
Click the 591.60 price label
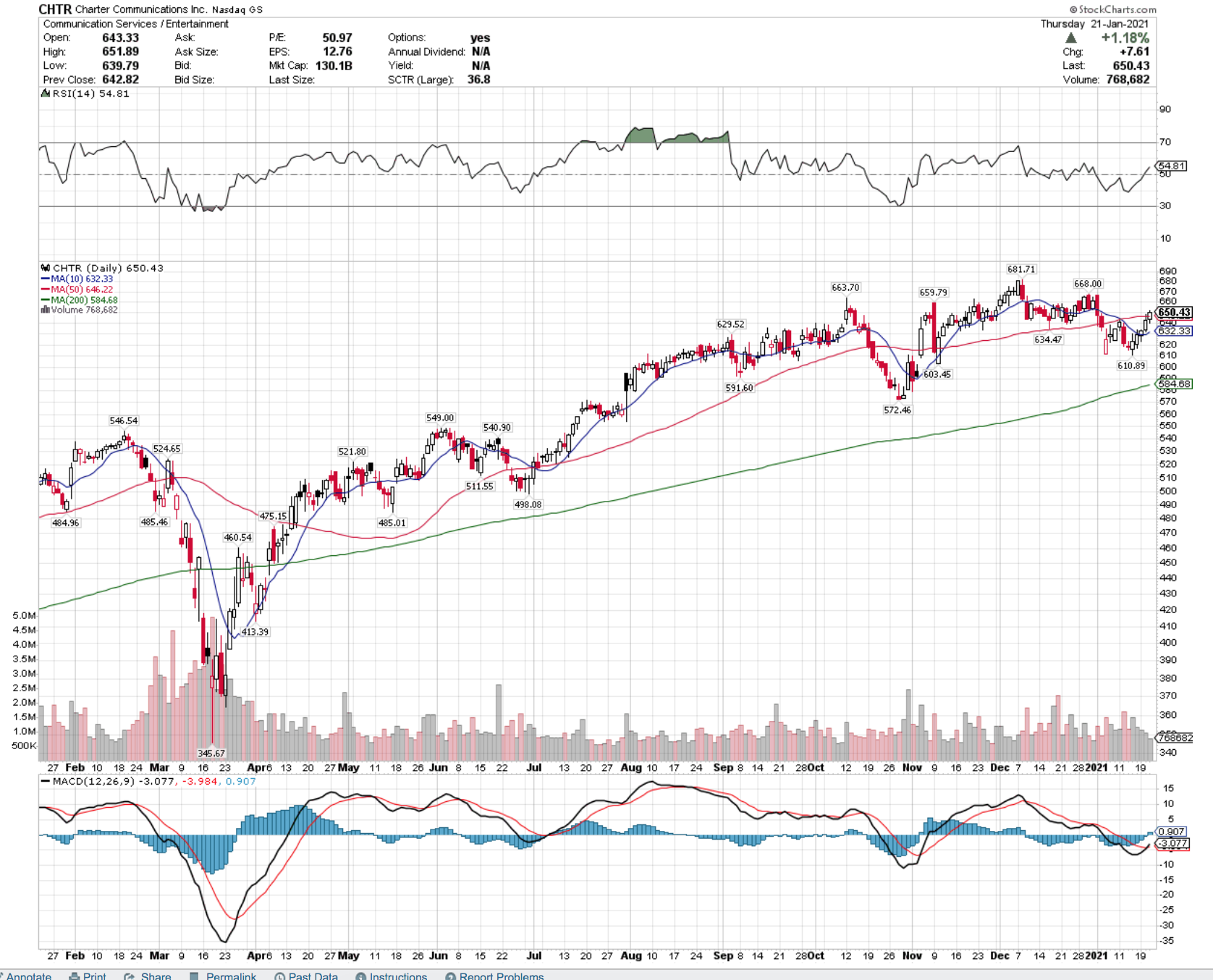point(739,388)
